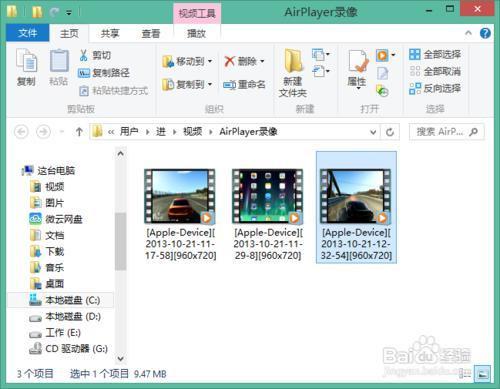
Task: Click the Copy (复制) icon in ribbon
Action: coord(26,62)
